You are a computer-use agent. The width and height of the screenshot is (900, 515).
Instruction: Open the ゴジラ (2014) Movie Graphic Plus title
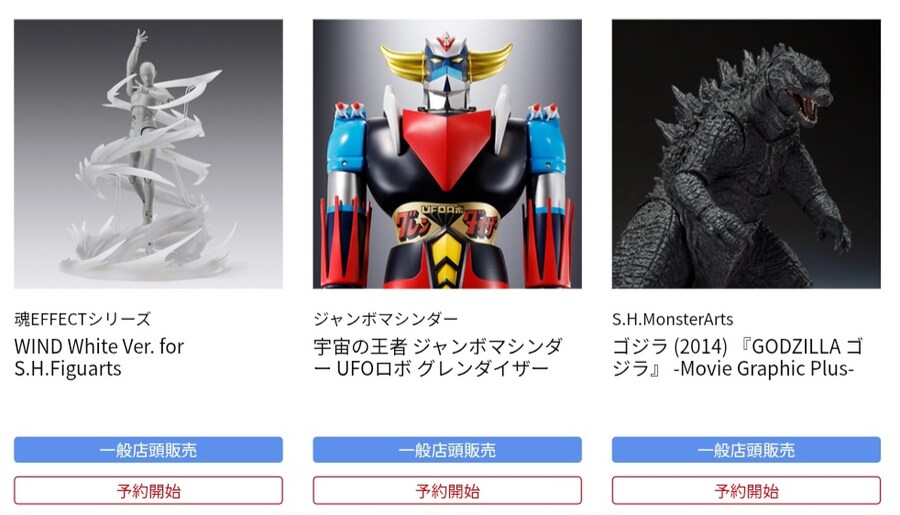[x=738, y=357]
